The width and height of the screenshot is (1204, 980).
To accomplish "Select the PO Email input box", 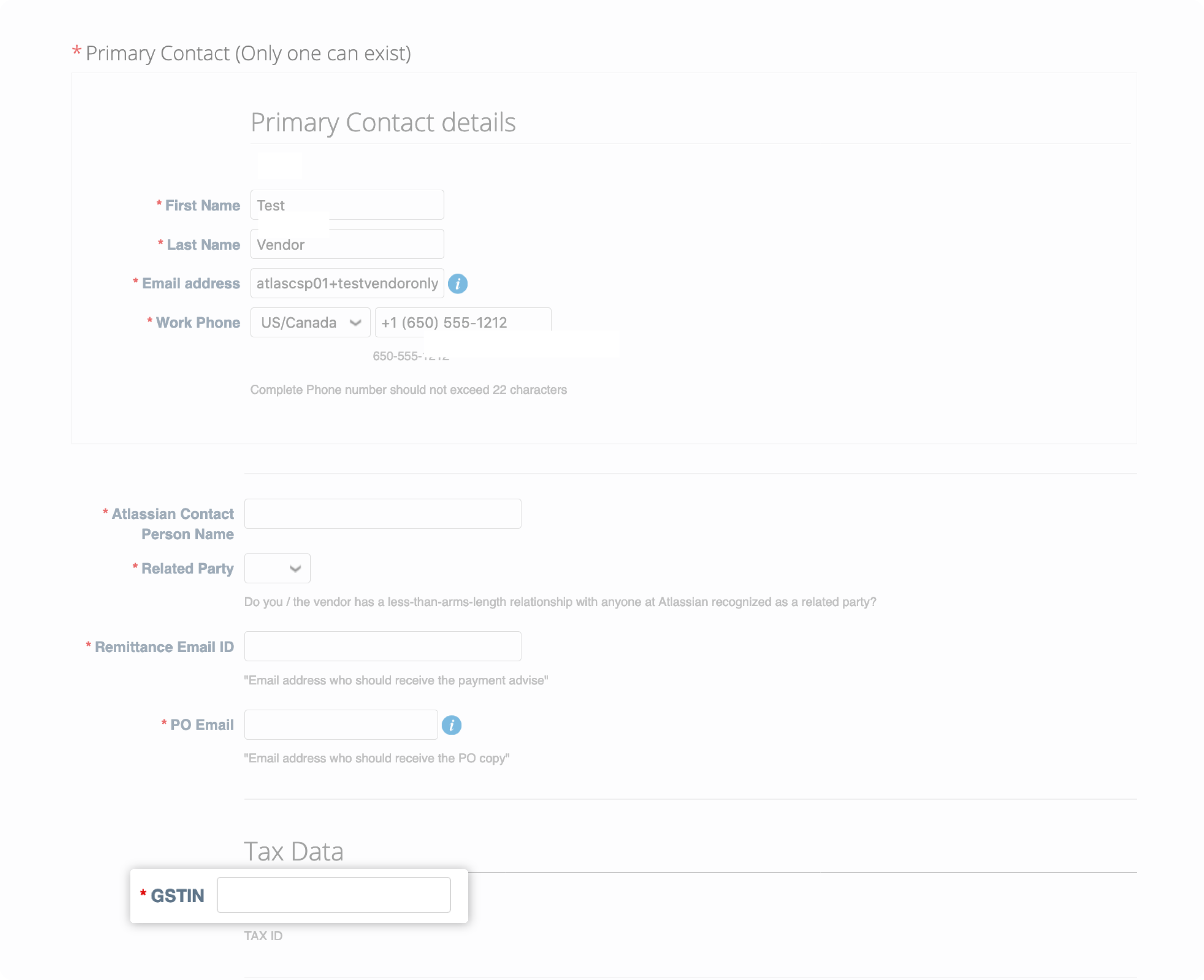I will 341,724.
